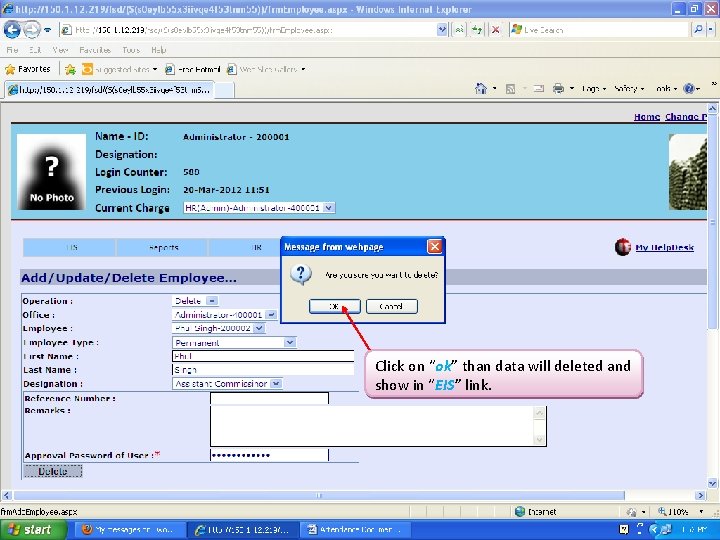
Task: Switch to the My messages taskbar item
Action: [129, 529]
